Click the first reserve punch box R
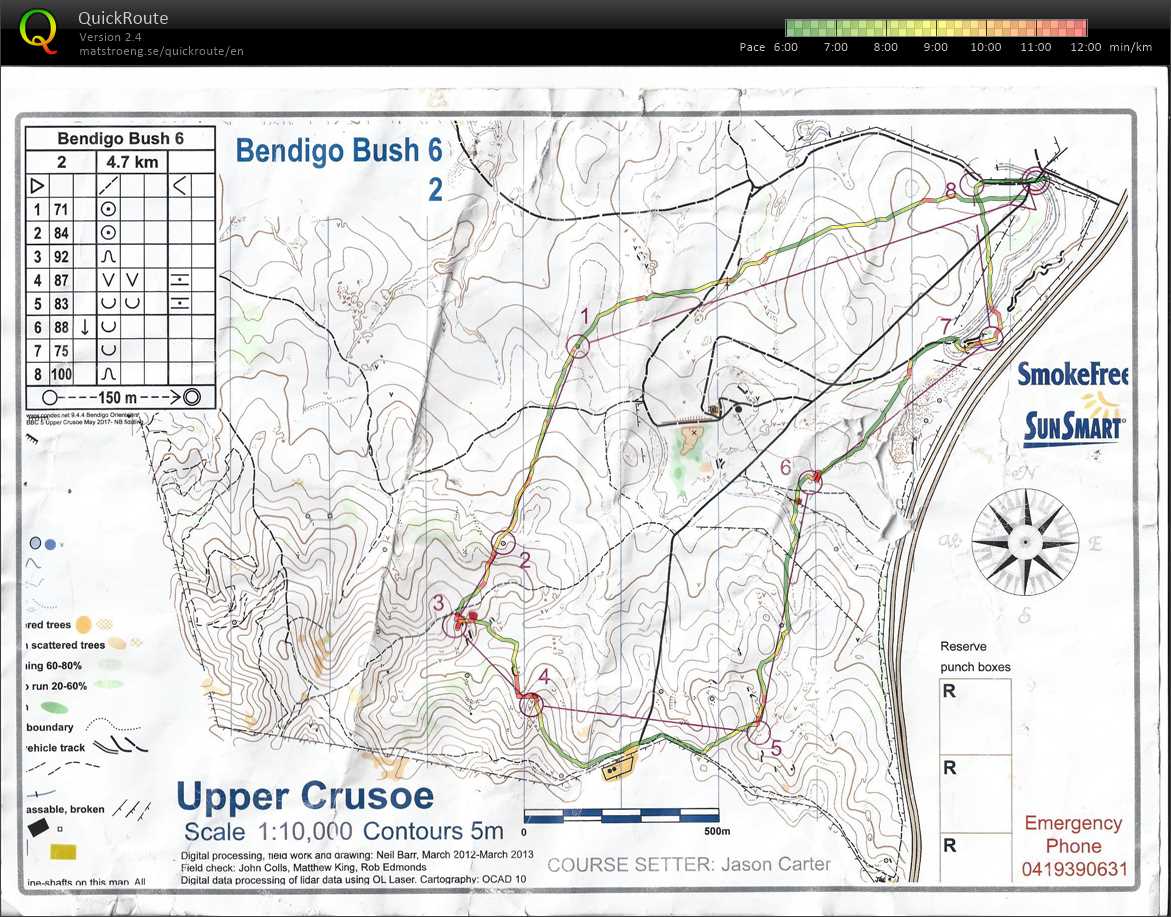 (x=975, y=716)
